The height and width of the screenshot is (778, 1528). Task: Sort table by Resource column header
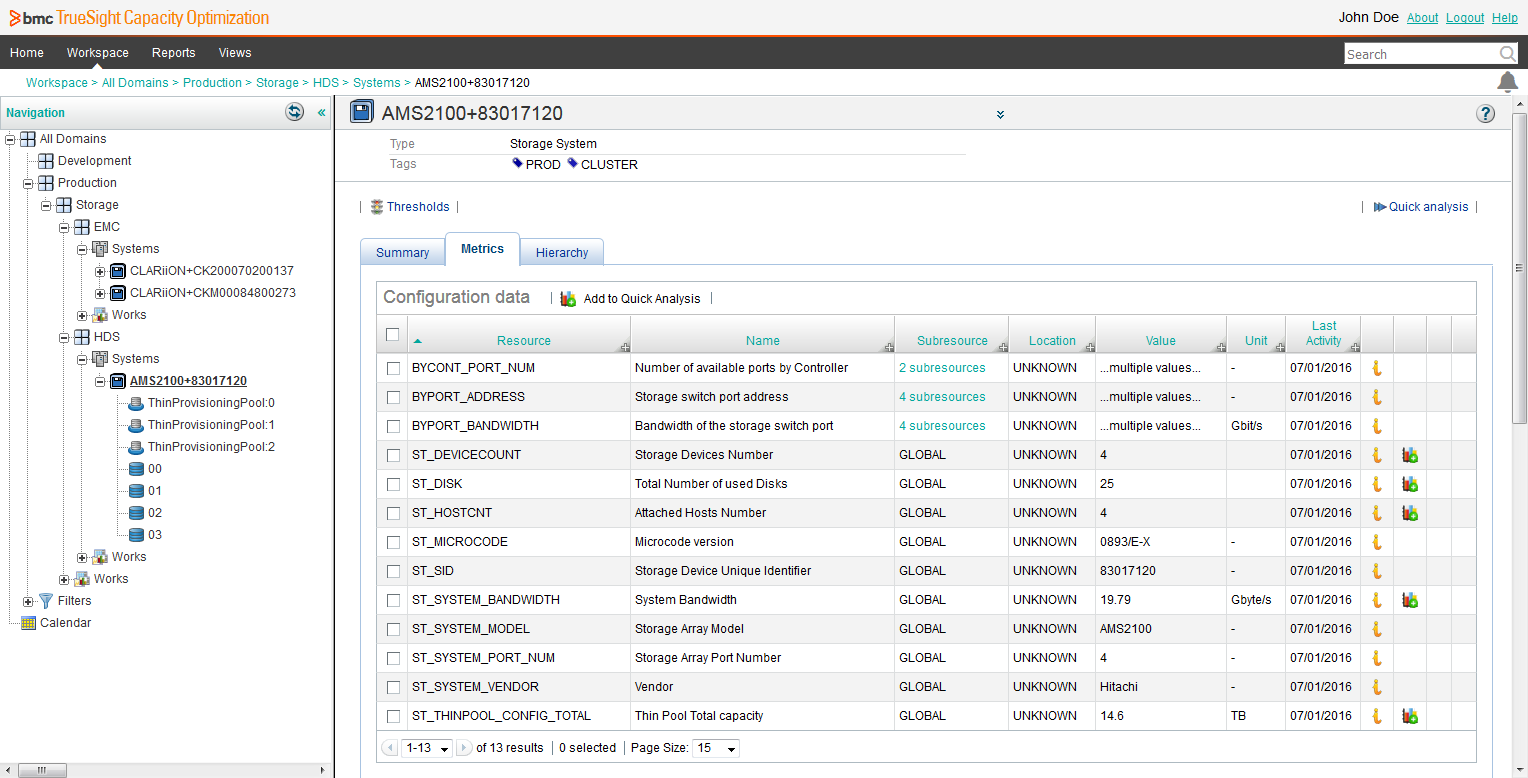click(x=523, y=341)
